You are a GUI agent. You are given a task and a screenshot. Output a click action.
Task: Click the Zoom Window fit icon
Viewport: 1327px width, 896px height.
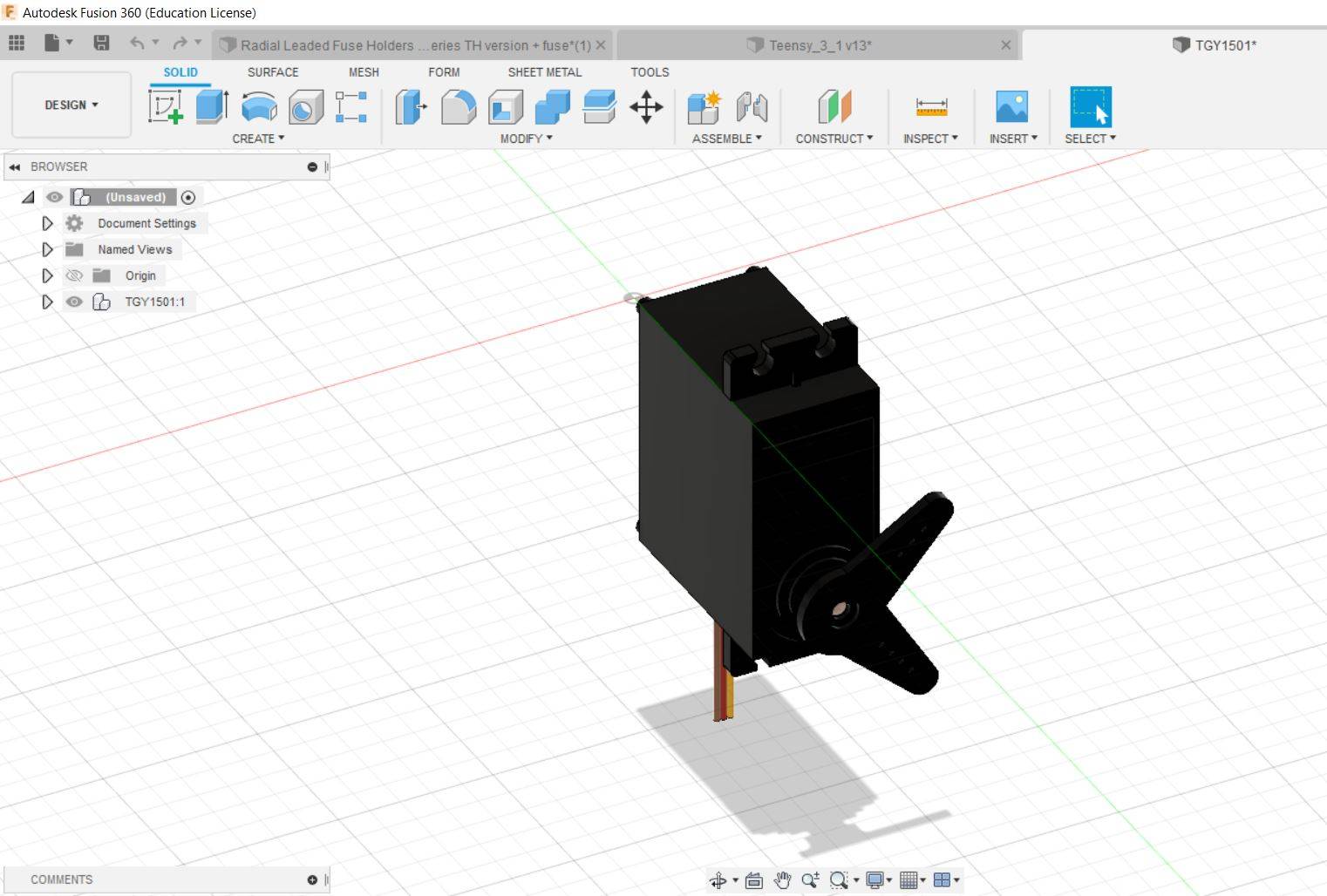click(839, 880)
